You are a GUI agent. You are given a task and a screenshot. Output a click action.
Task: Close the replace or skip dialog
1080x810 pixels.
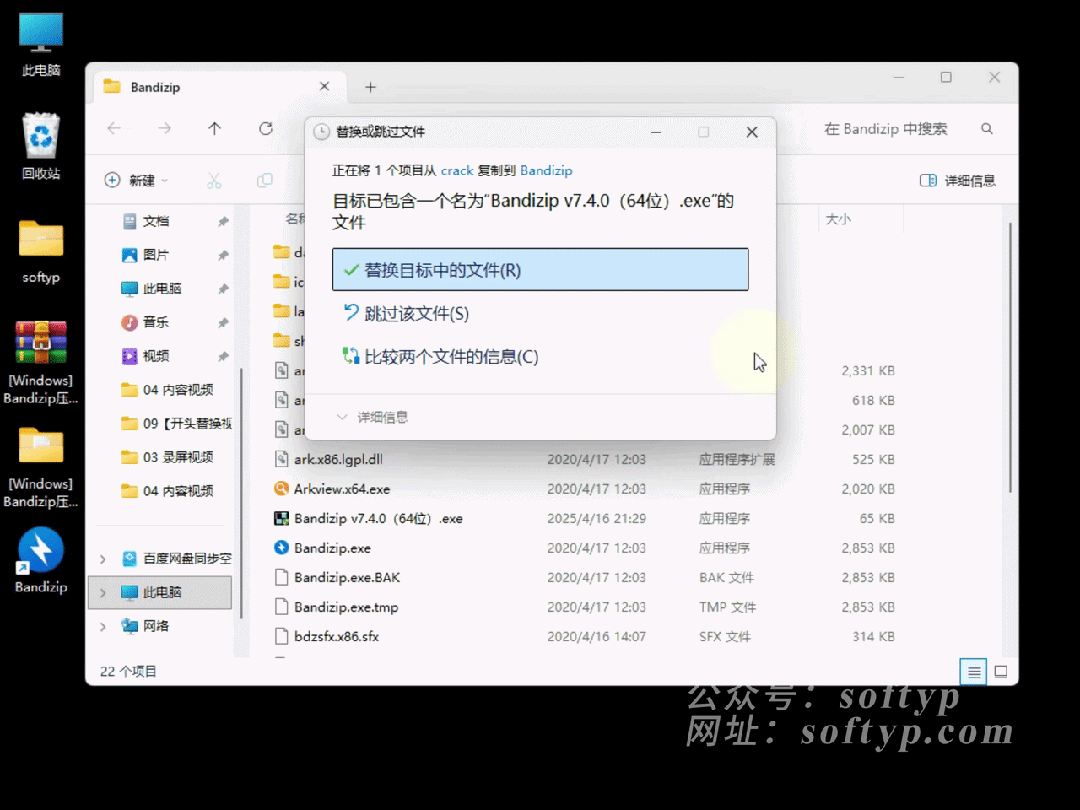pyautogui.click(x=752, y=132)
